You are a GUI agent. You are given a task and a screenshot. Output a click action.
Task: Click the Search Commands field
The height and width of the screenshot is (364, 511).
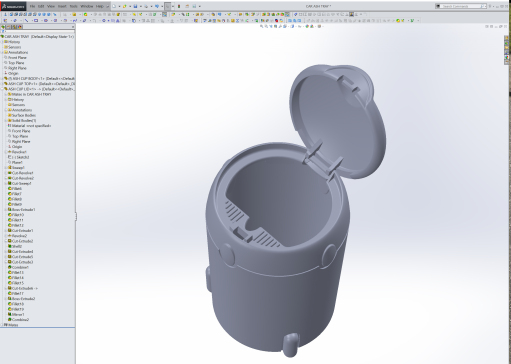click(x=461, y=6)
